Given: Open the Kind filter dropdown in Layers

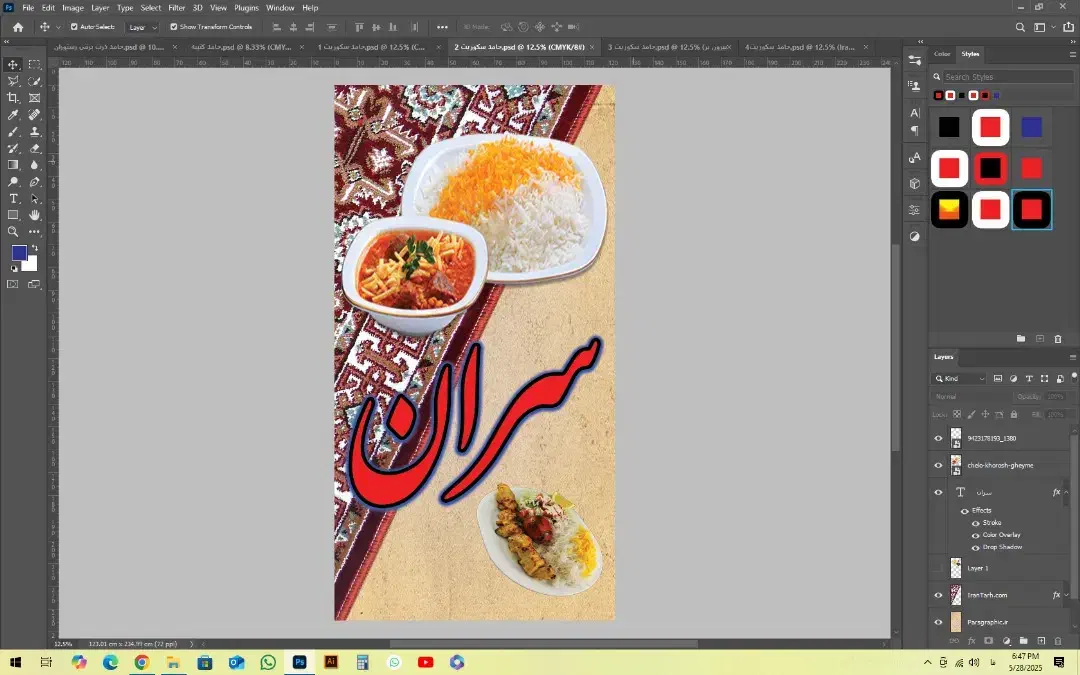Looking at the screenshot, I should pyautogui.click(x=959, y=378).
